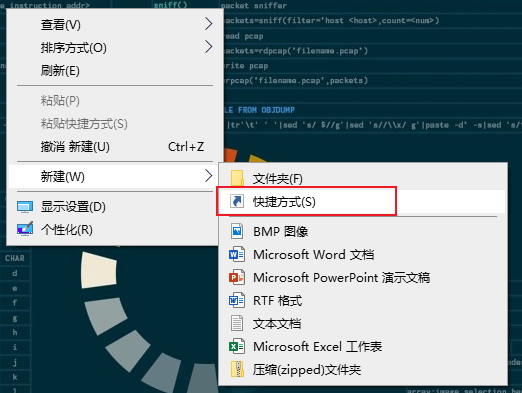Open the 查看(V) menu entry
Screen dimensions: 522x393
(115, 24)
